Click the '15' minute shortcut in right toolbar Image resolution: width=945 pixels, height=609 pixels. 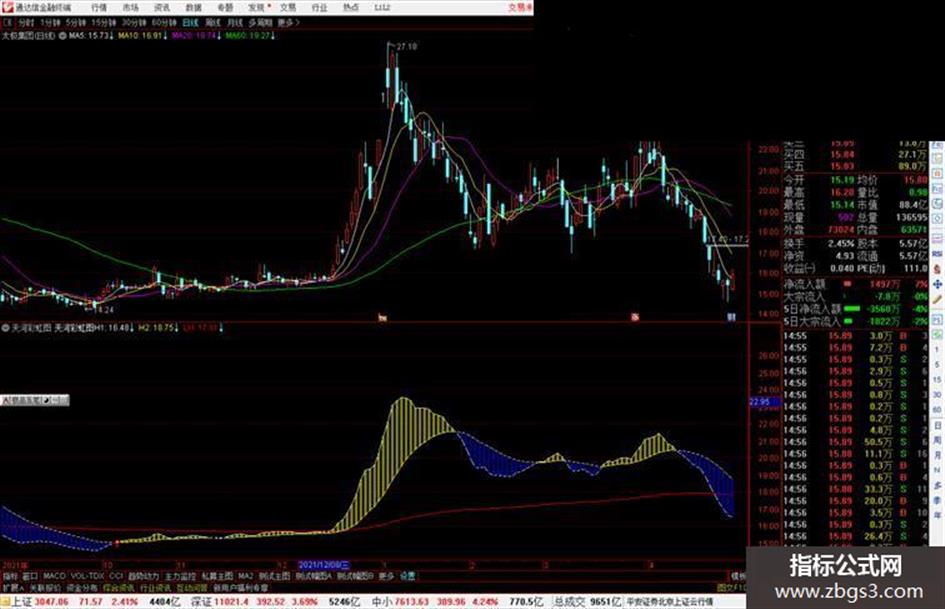pos(937,380)
